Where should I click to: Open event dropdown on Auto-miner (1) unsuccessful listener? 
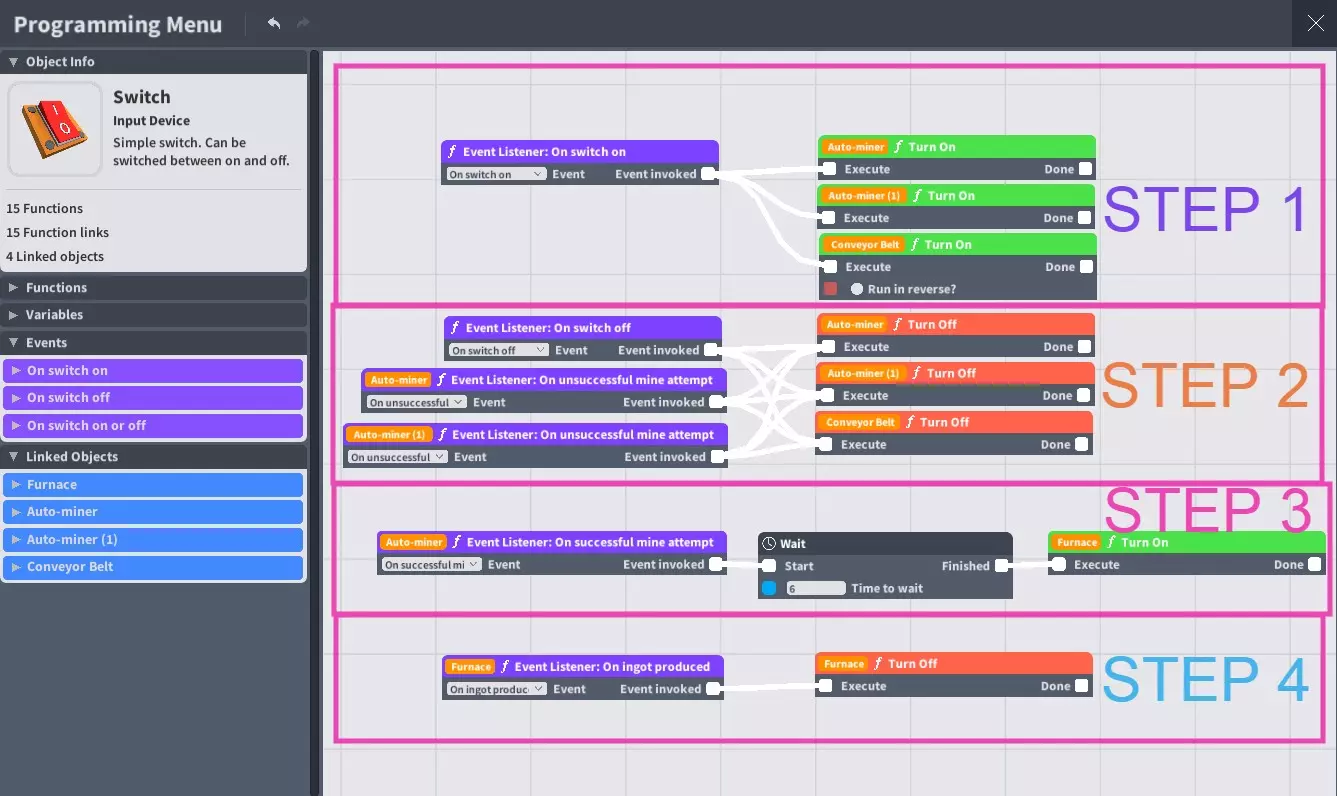click(398, 457)
